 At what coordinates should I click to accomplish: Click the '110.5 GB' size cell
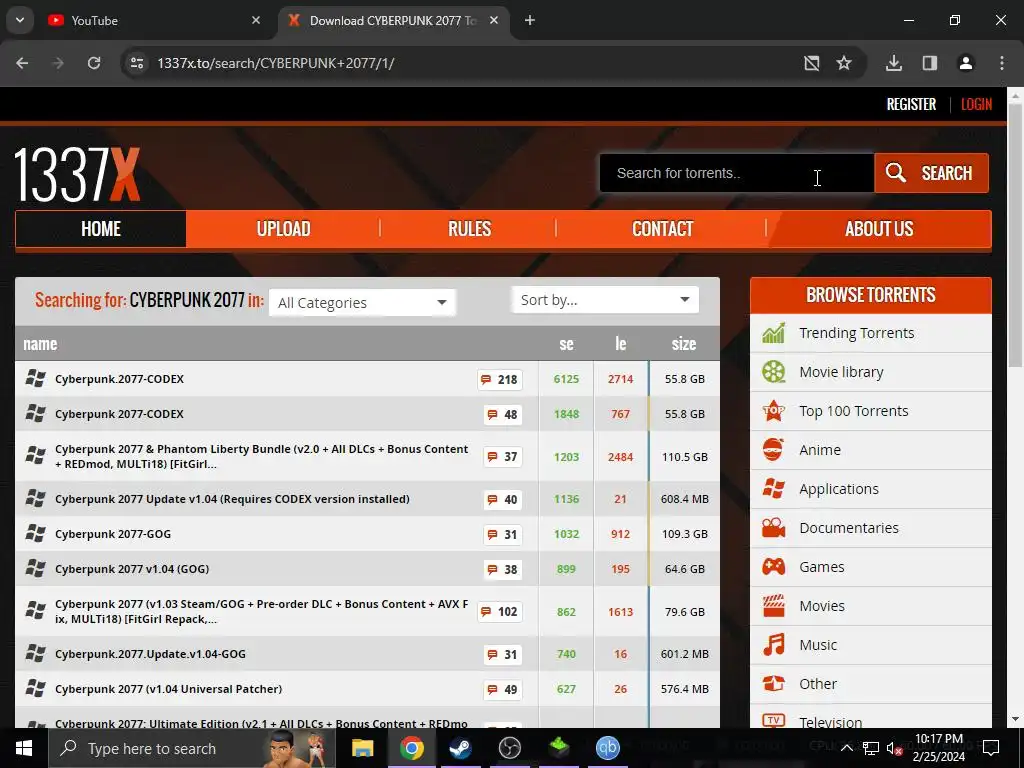684,456
